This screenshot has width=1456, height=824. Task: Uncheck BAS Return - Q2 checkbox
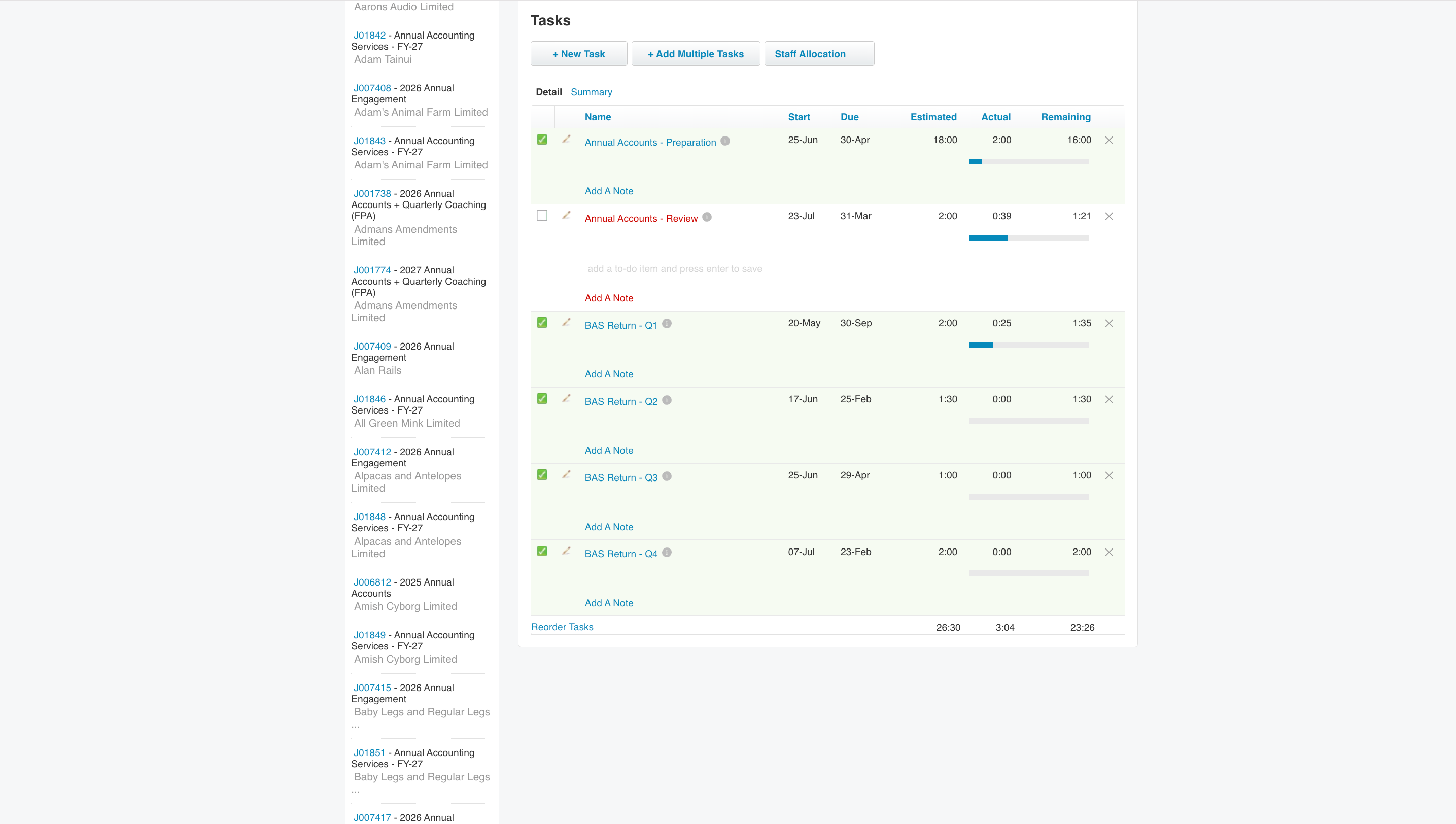tap(542, 398)
